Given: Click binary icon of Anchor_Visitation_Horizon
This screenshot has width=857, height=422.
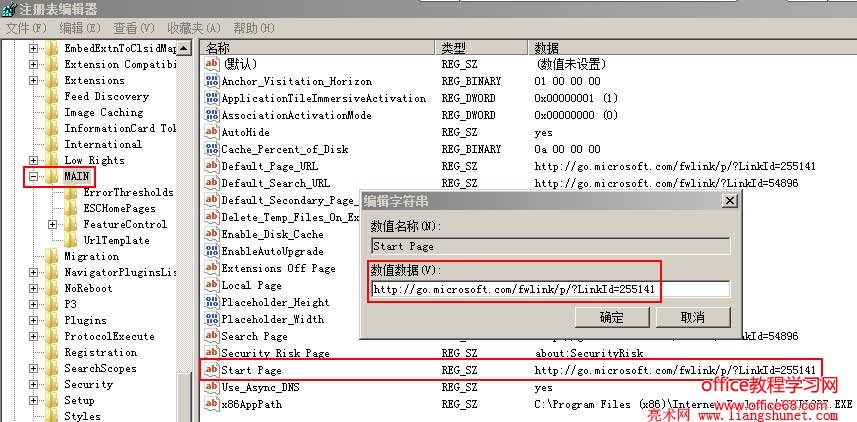Looking at the screenshot, I should [x=212, y=81].
